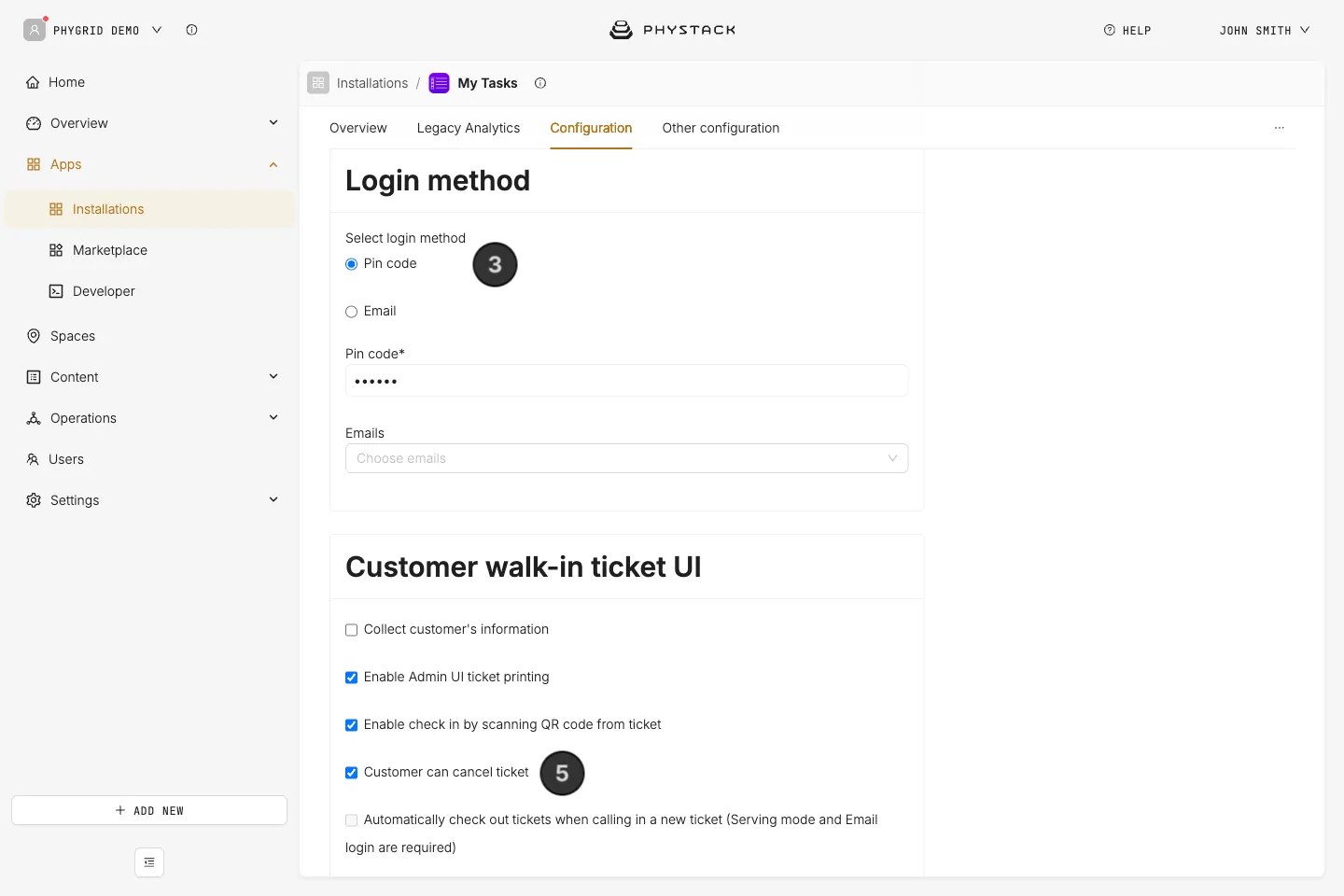Open the JOHN SMITH user menu
The height and width of the screenshot is (896, 1344).
pyautogui.click(x=1264, y=30)
